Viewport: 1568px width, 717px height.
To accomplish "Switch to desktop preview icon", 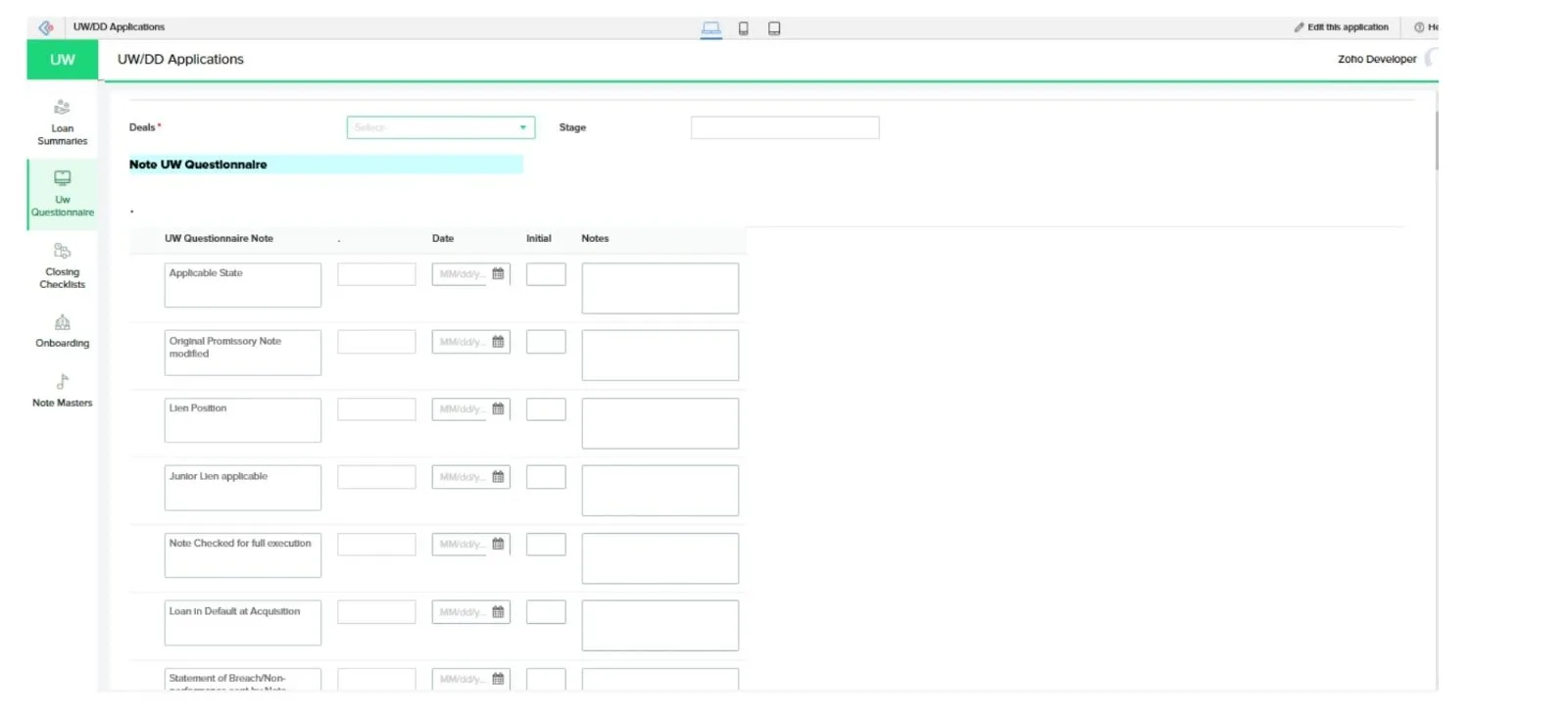I will pyautogui.click(x=711, y=28).
